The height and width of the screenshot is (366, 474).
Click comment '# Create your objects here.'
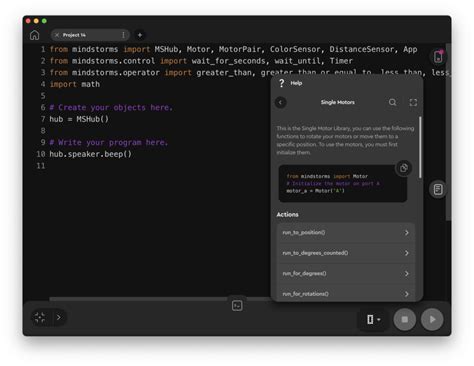coord(111,108)
